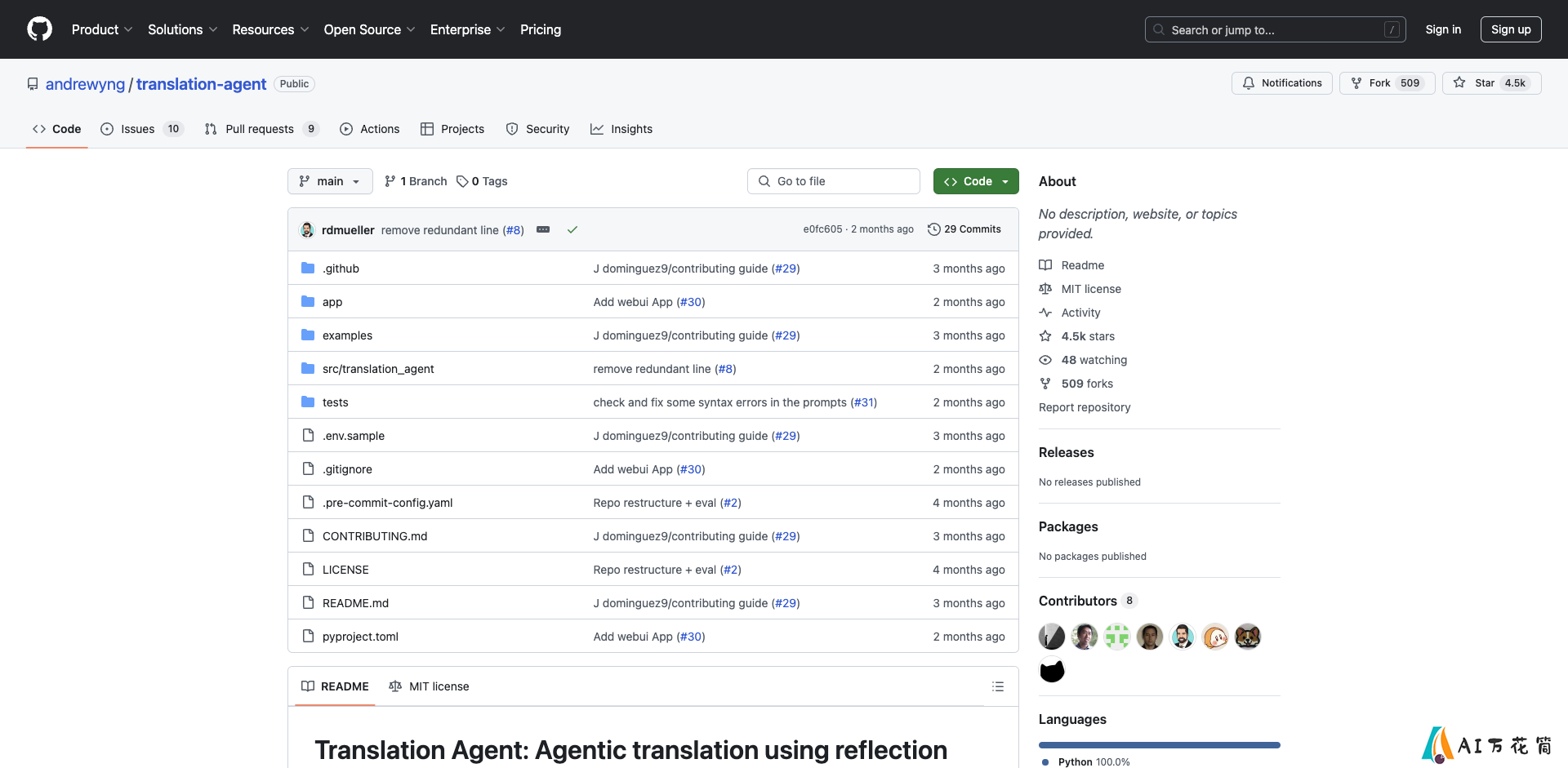Click the Sign up button
The image size is (1568, 768).
1511,29
